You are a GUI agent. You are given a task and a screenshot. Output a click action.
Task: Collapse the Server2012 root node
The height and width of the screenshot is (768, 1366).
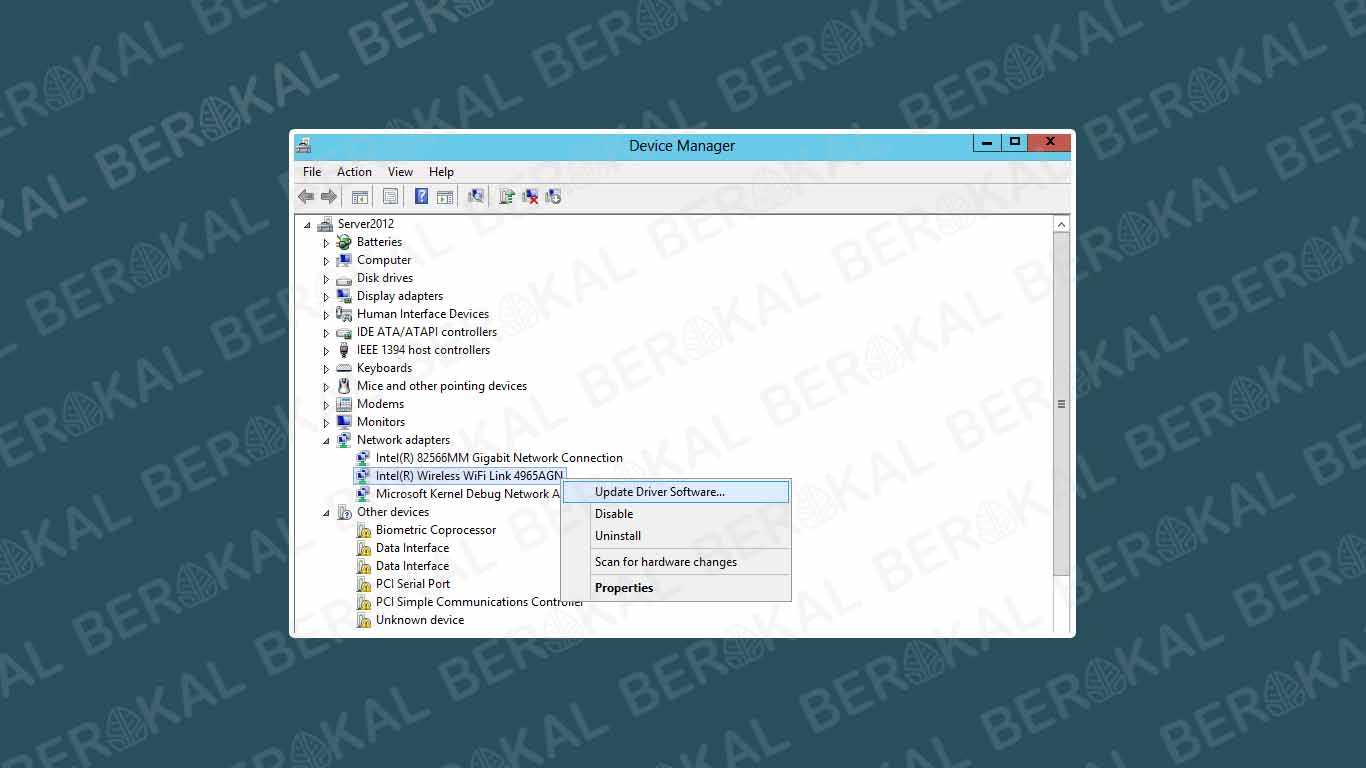point(307,225)
